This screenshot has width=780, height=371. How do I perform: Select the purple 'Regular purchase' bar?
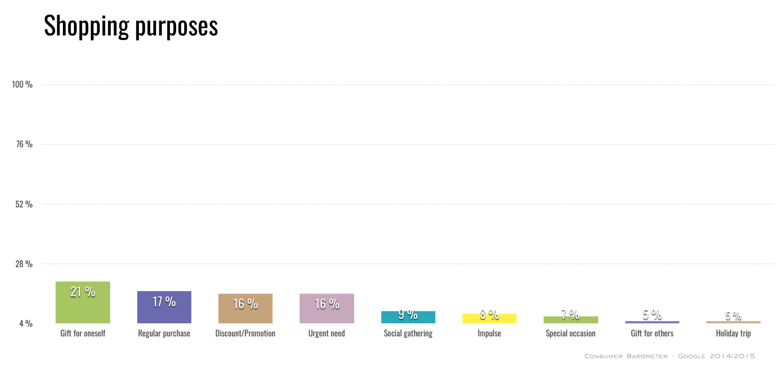click(x=164, y=307)
